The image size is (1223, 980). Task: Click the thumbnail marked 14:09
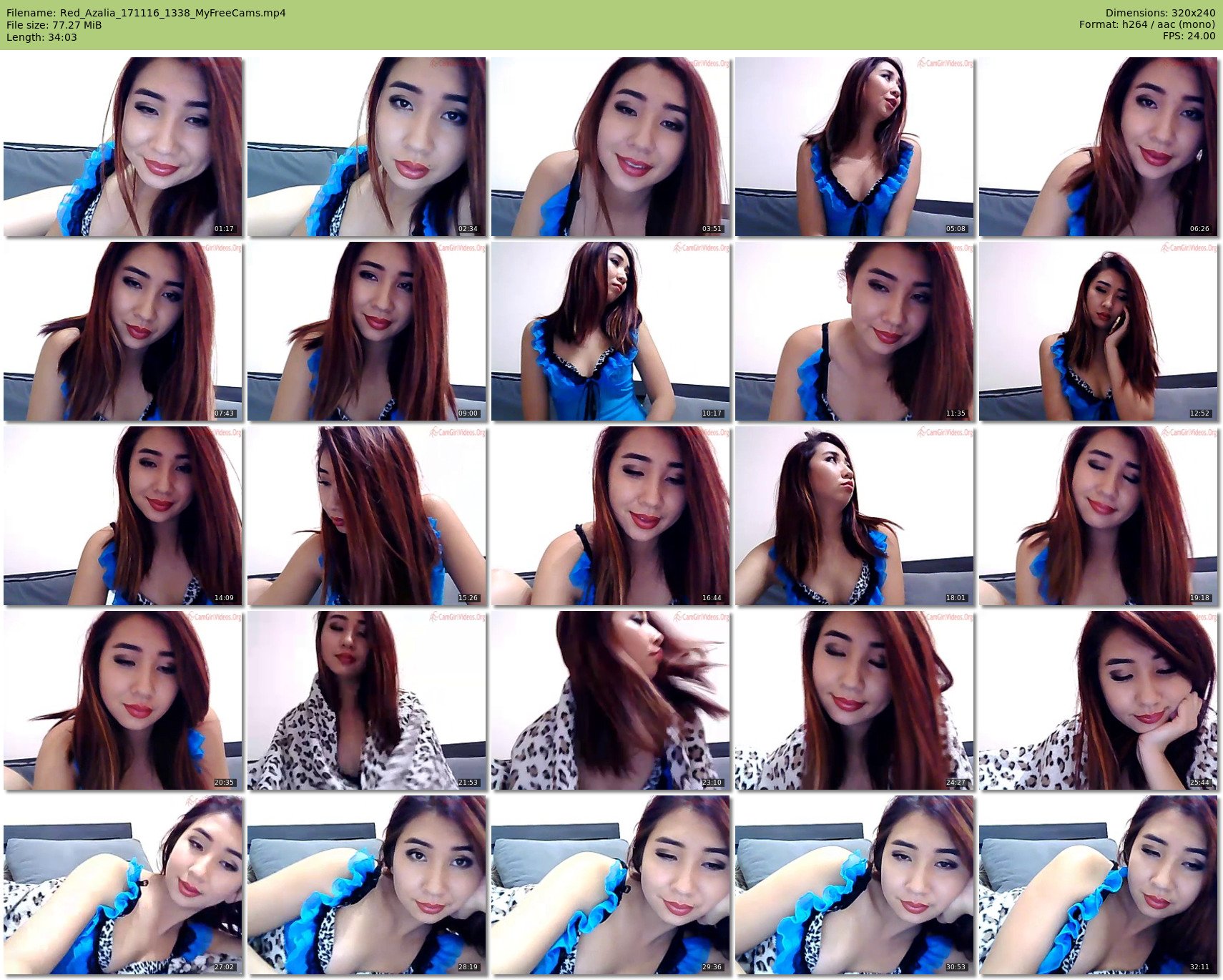point(122,516)
